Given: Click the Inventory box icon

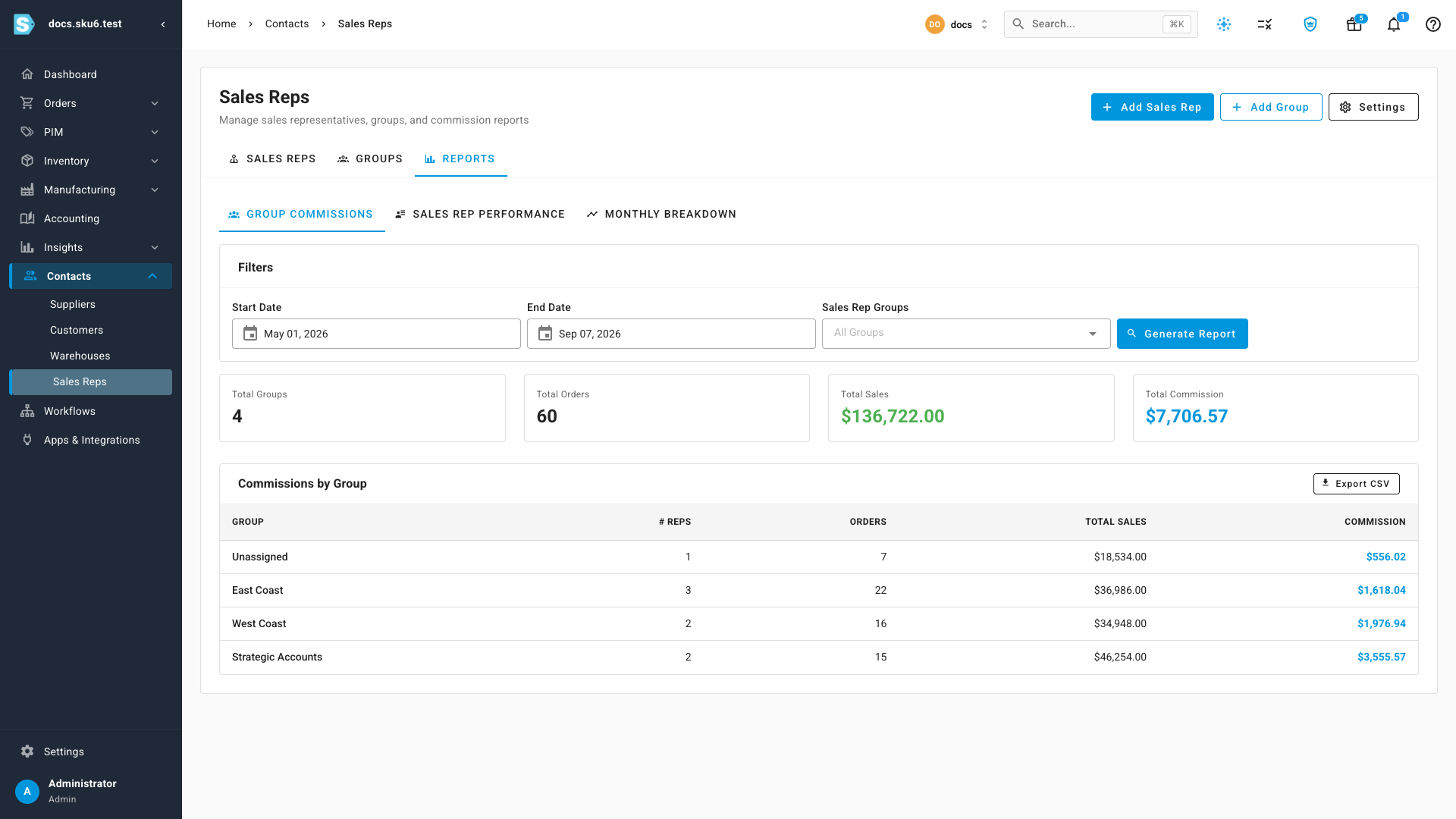Looking at the screenshot, I should tap(27, 161).
